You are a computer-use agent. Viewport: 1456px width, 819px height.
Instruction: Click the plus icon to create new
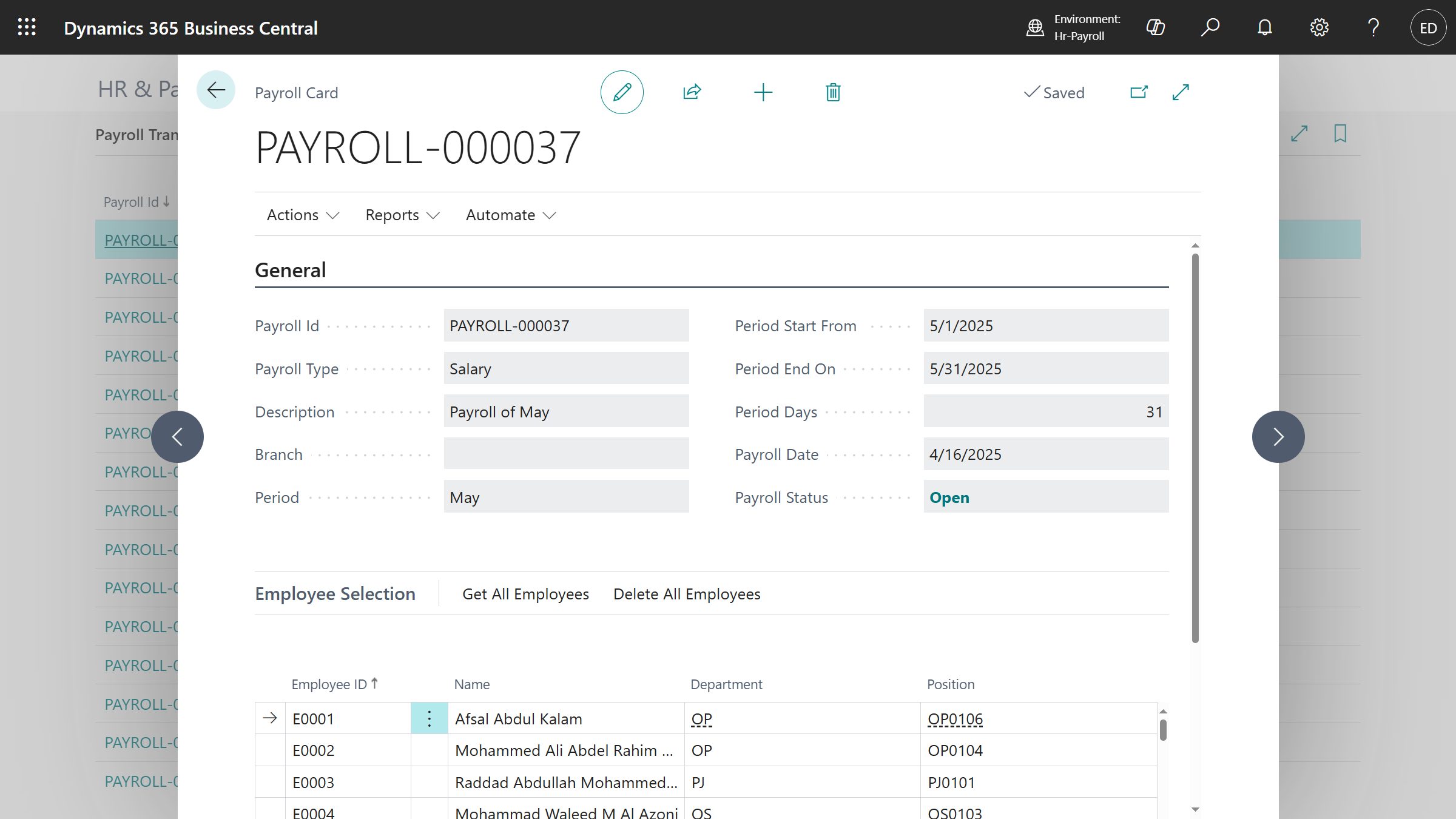click(x=763, y=92)
